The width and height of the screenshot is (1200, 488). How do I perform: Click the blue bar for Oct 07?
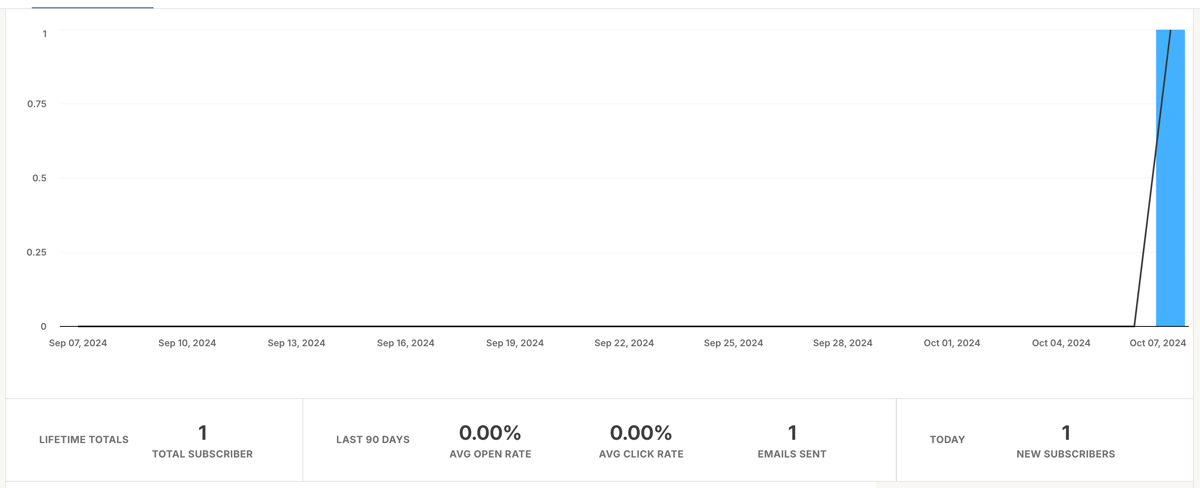tap(1170, 180)
